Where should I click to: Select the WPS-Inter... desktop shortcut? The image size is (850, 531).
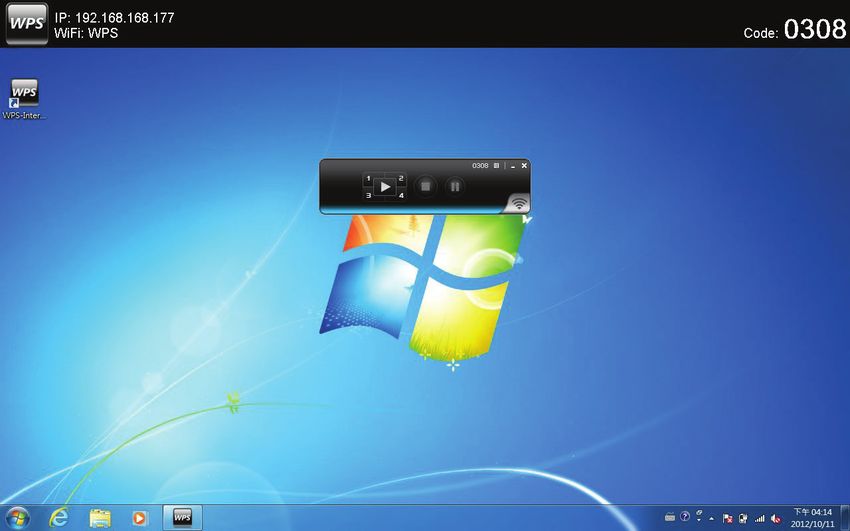24,99
